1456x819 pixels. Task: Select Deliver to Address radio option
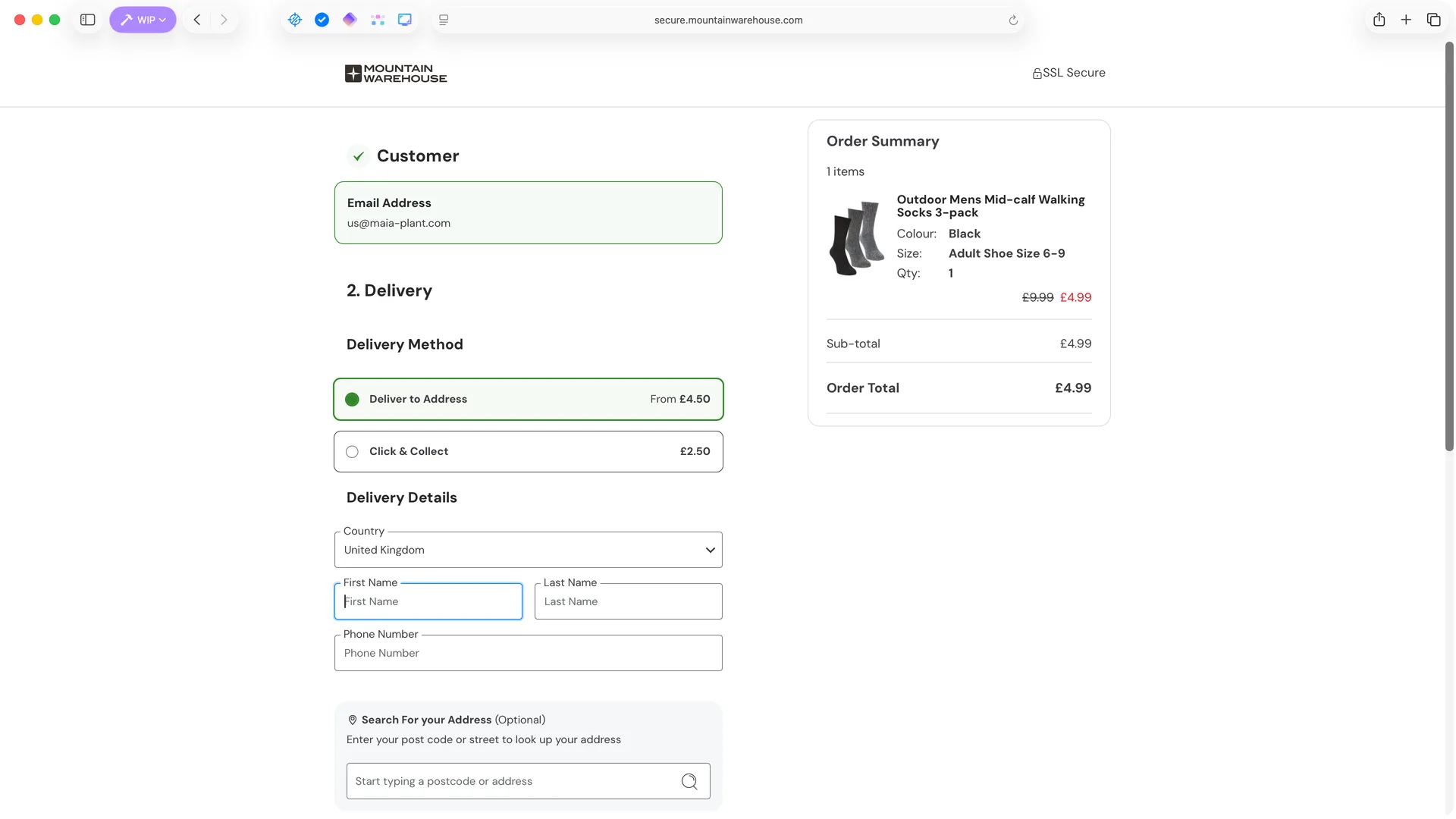pyautogui.click(x=353, y=400)
